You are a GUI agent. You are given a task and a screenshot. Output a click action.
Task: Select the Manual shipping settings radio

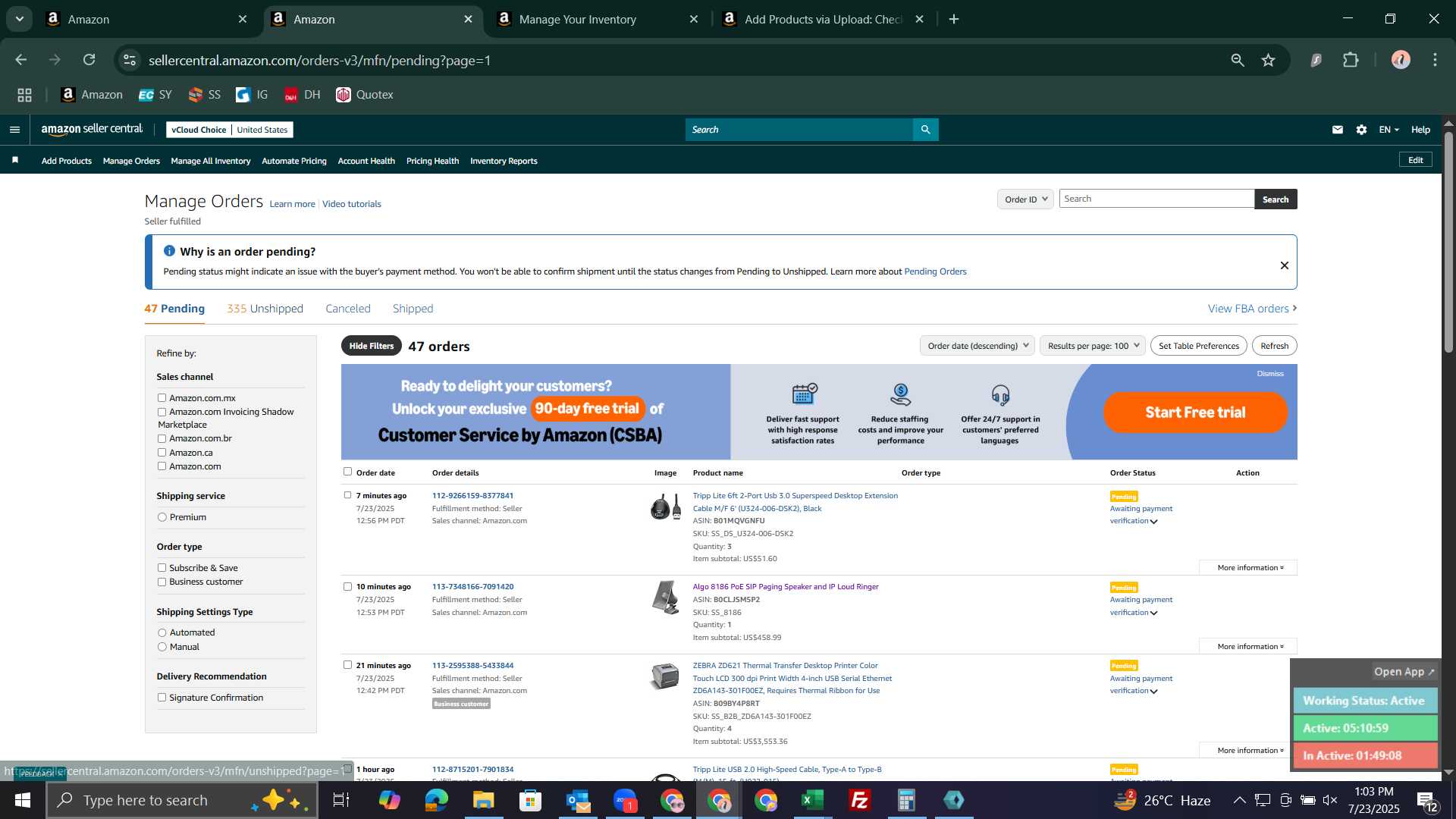click(162, 647)
